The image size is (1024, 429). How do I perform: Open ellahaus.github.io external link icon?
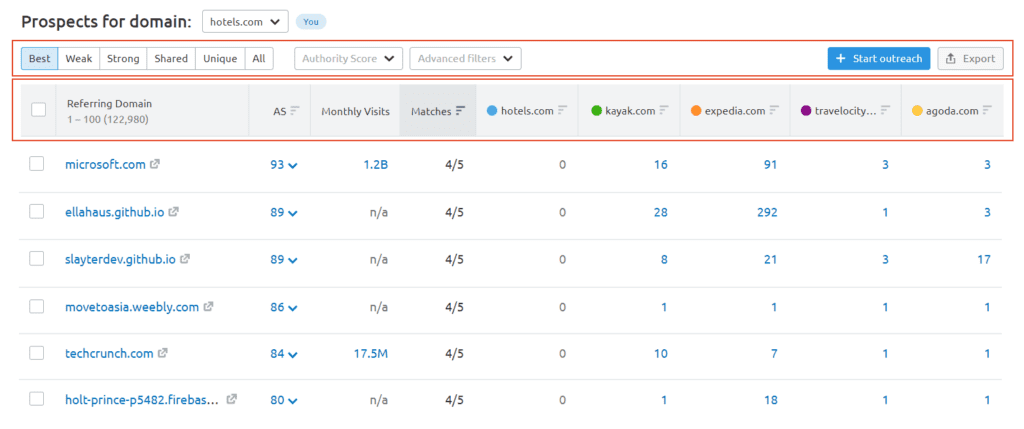pyautogui.click(x=174, y=212)
